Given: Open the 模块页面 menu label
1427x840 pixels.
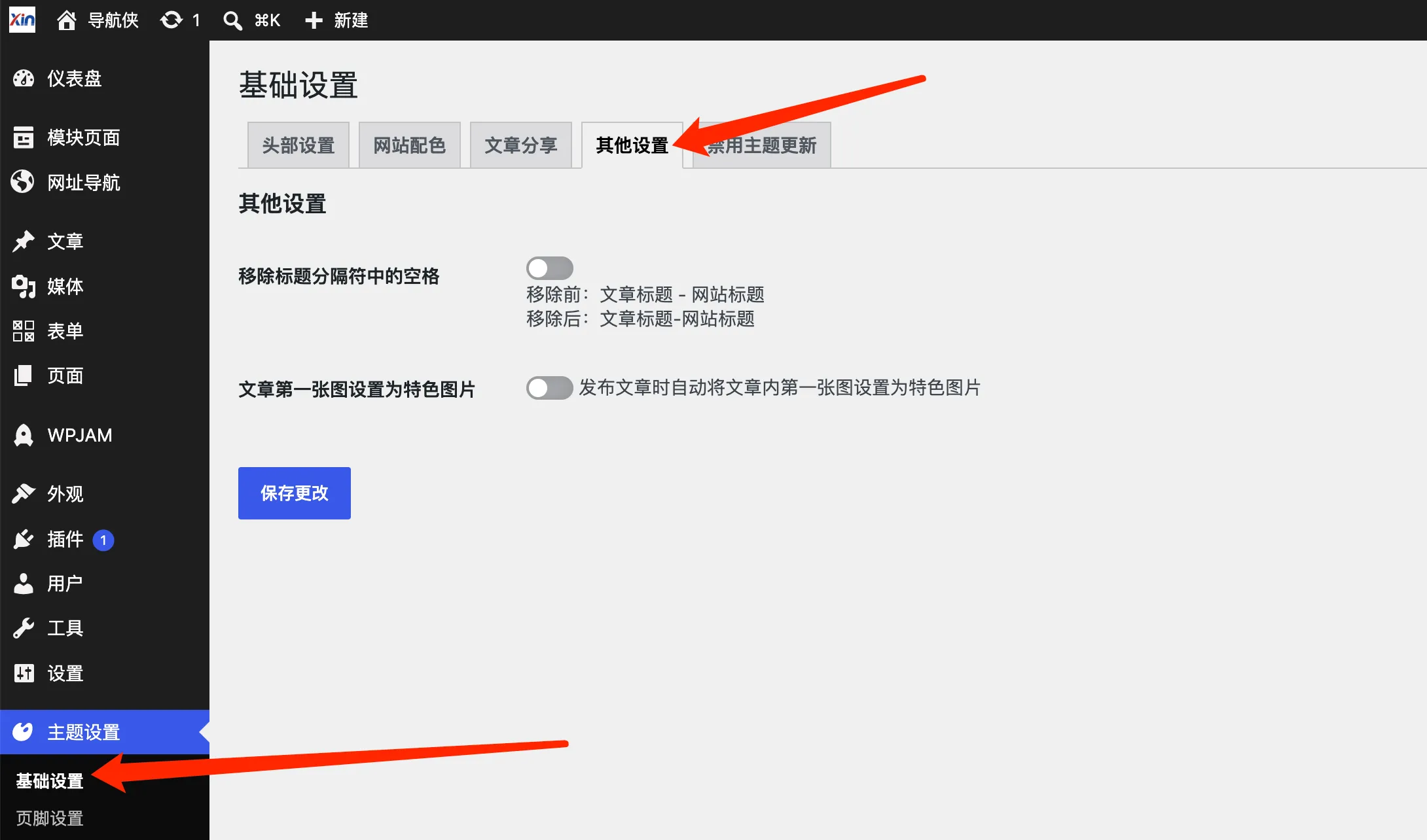Looking at the screenshot, I should [84, 137].
